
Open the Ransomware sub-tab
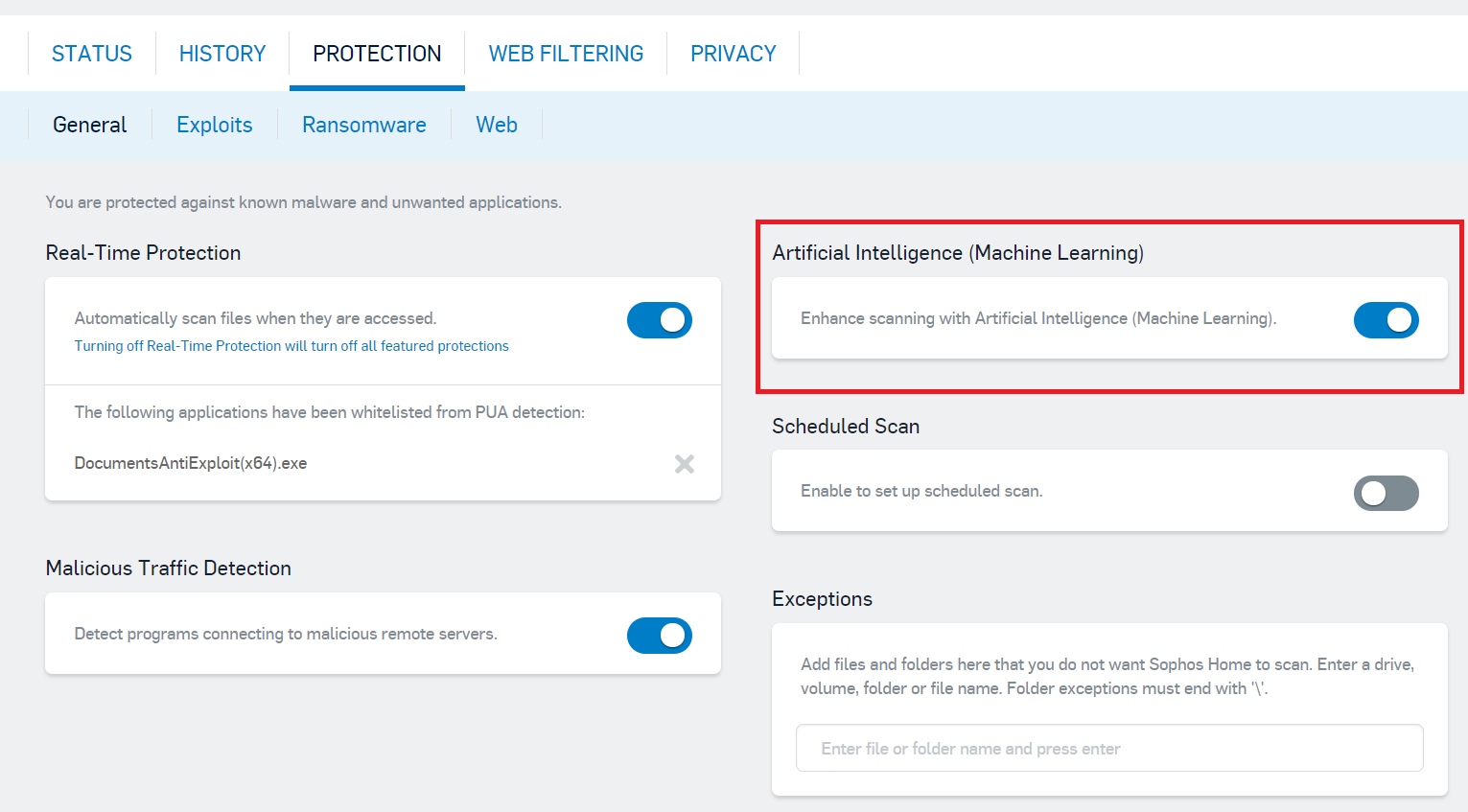coord(364,125)
